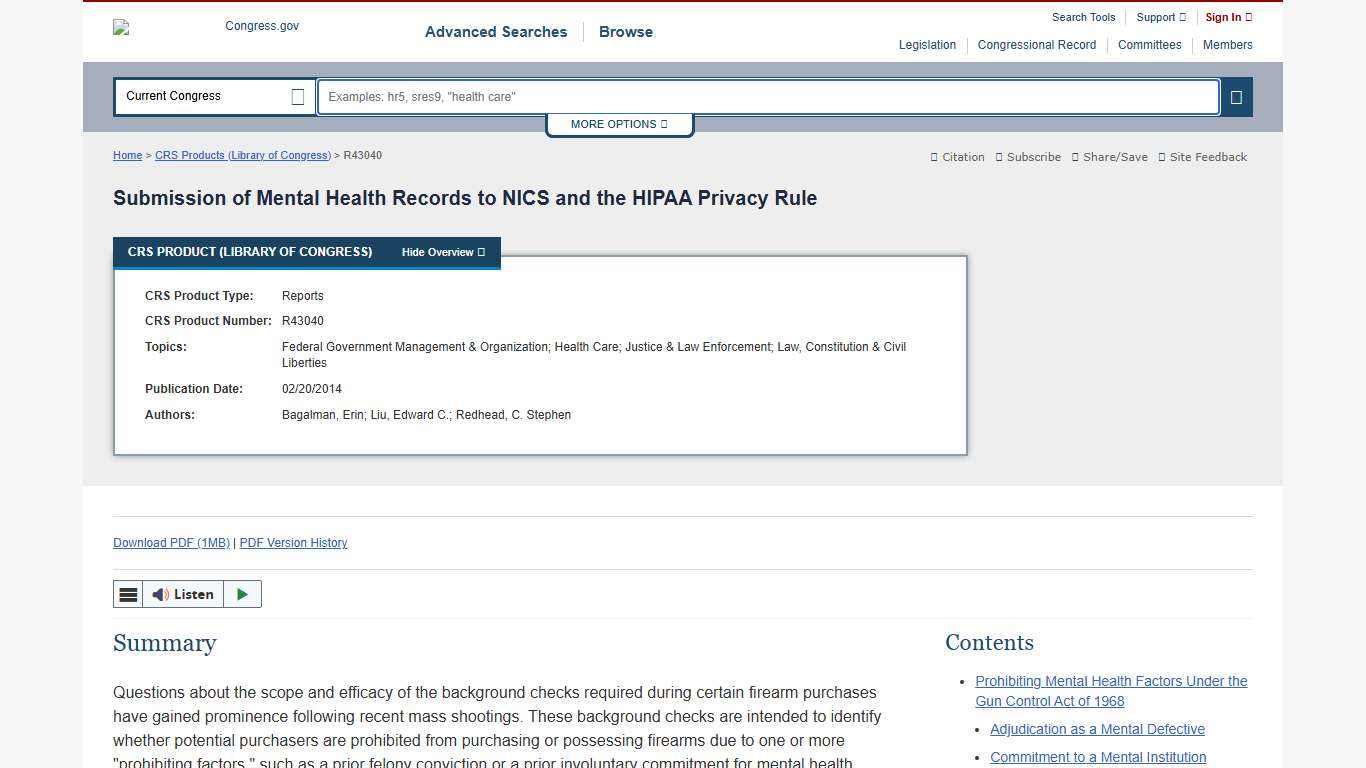This screenshot has height=768, width=1366.
Task: Click inside the search input field
Action: click(767, 96)
